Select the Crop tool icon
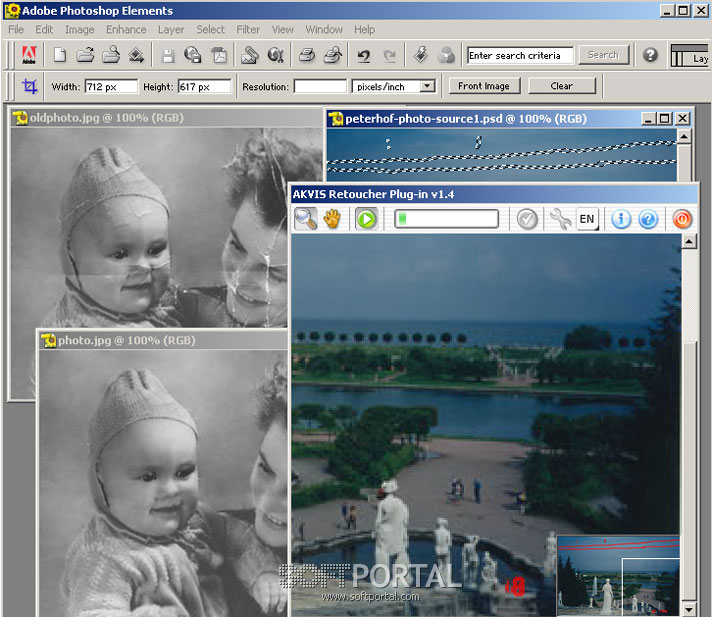712x617 pixels. pyautogui.click(x=30, y=86)
